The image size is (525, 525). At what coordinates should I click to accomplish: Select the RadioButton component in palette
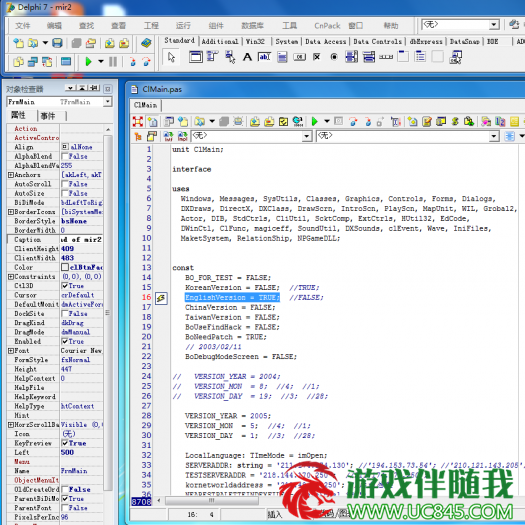point(334,57)
